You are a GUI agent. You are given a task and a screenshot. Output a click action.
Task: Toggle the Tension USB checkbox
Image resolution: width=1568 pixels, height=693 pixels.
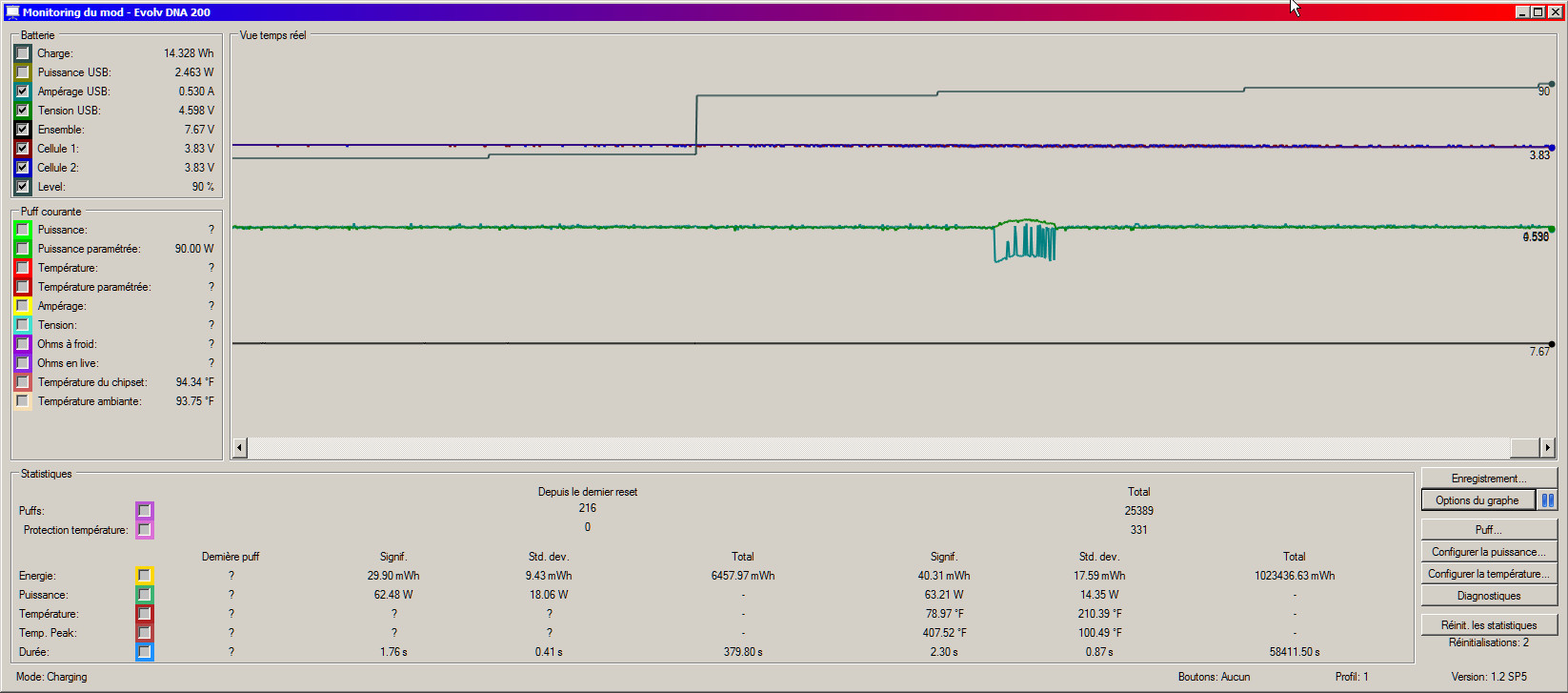pyautogui.click(x=23, y=111)
